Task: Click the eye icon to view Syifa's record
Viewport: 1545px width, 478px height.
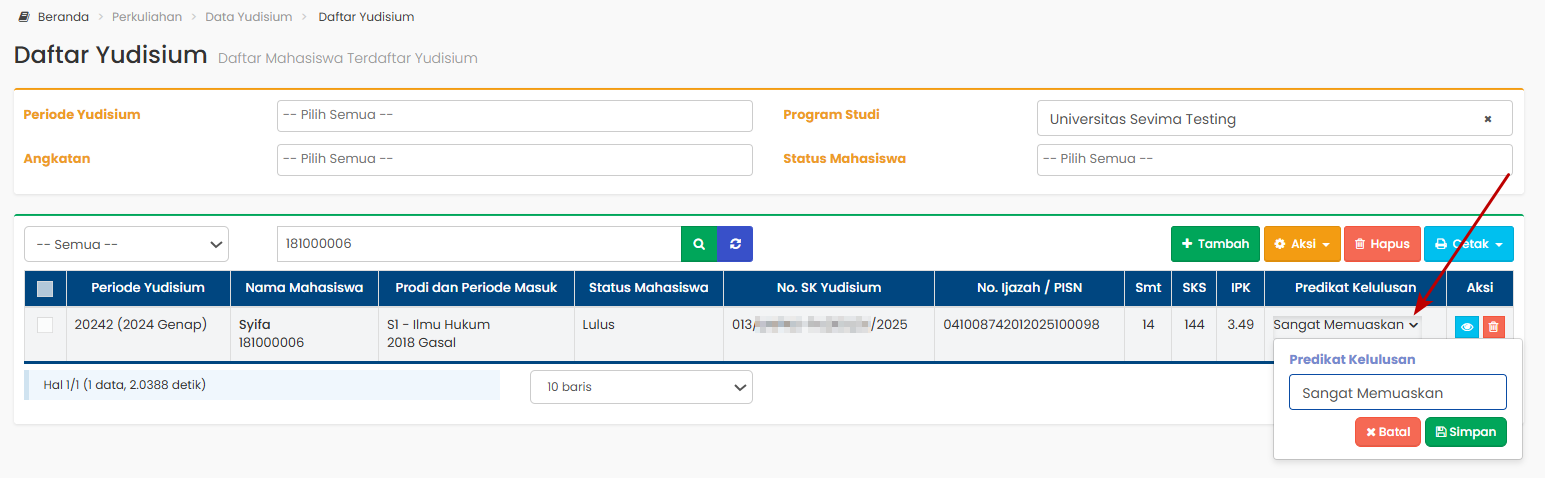Action: click(x=1467, y=326)
